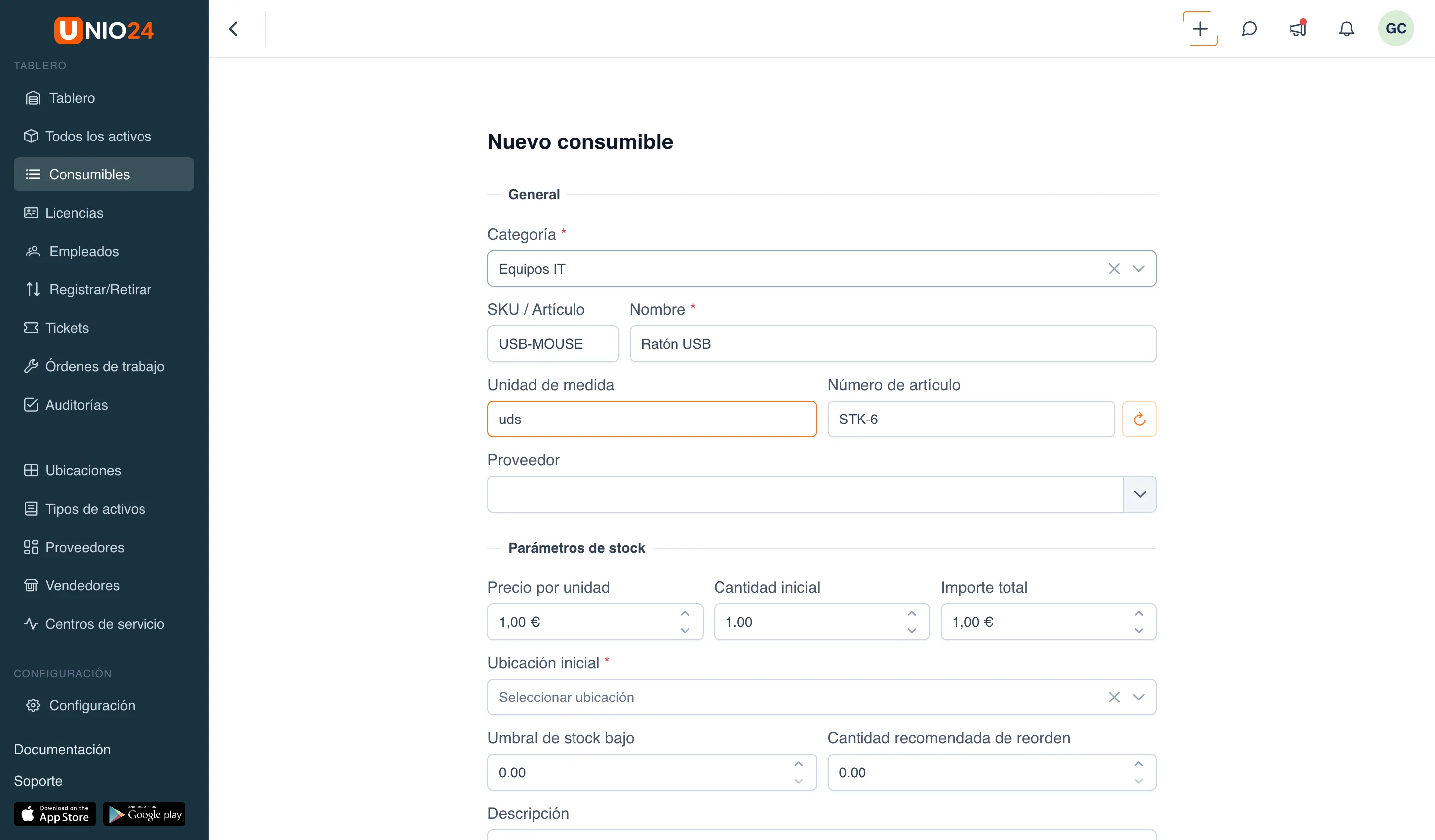
Task: Clear the Categoría selection with the X
Action: click(x=1114, y=268)
